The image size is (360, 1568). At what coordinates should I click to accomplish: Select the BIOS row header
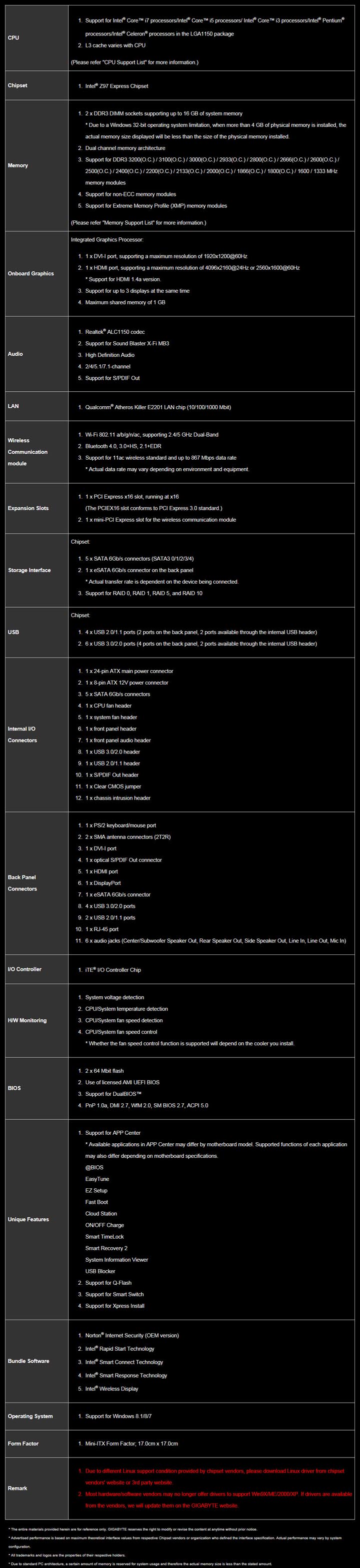pyautogui.click(x=14, y=1088)
